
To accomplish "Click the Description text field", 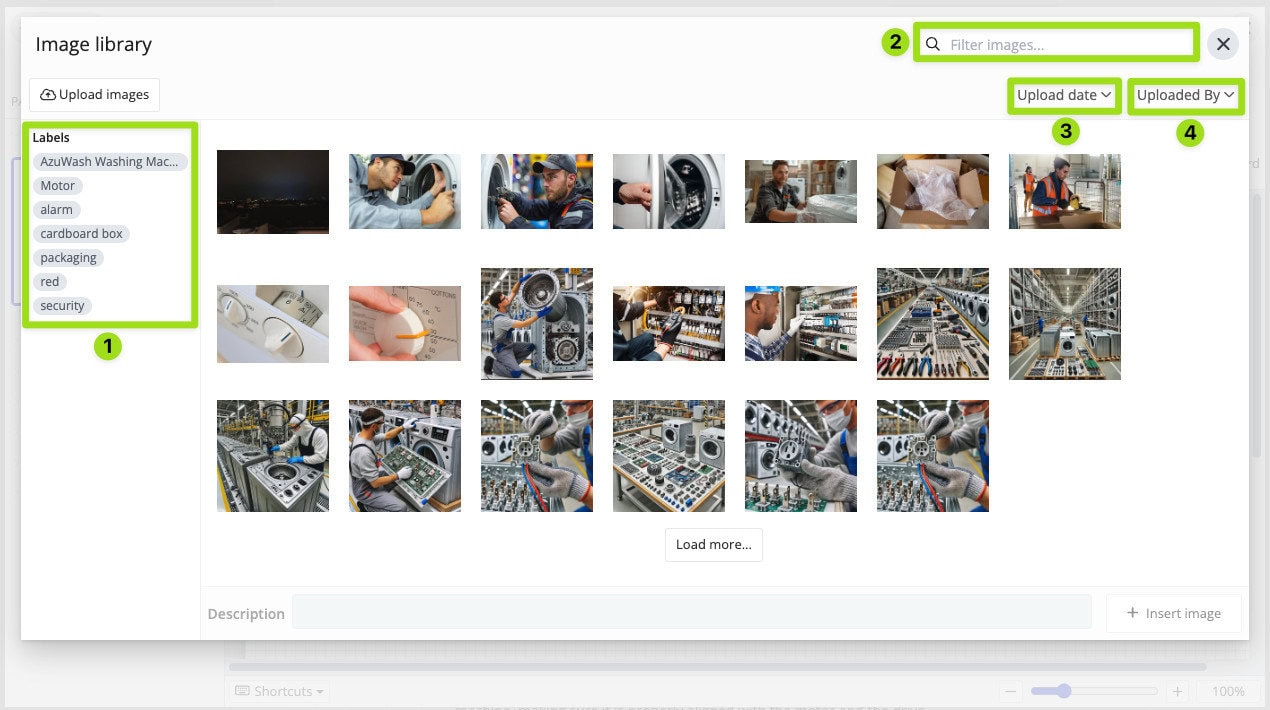I will [x=691, y=613].
